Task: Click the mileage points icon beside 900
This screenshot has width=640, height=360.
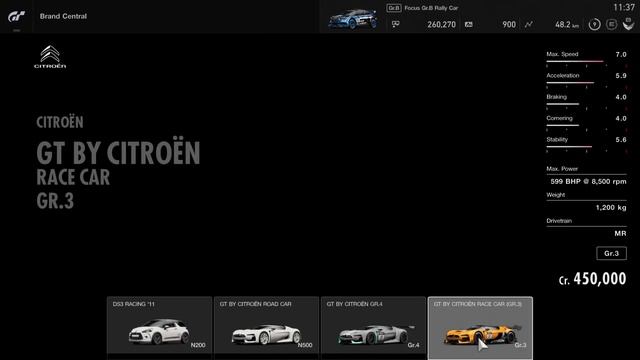Action: (x=469, y=24)
